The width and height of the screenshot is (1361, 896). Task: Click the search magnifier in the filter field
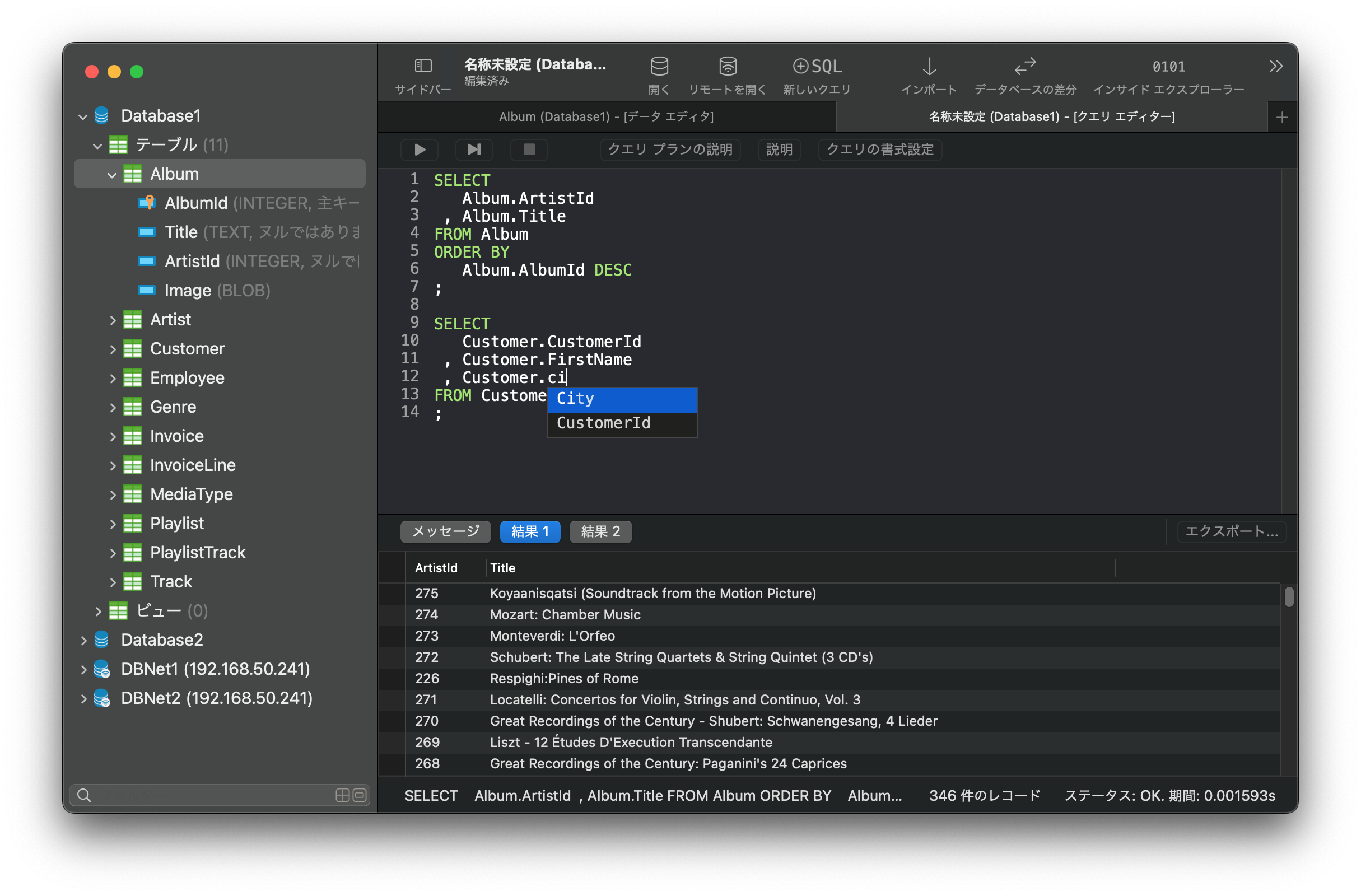click(x=84, y=795)
